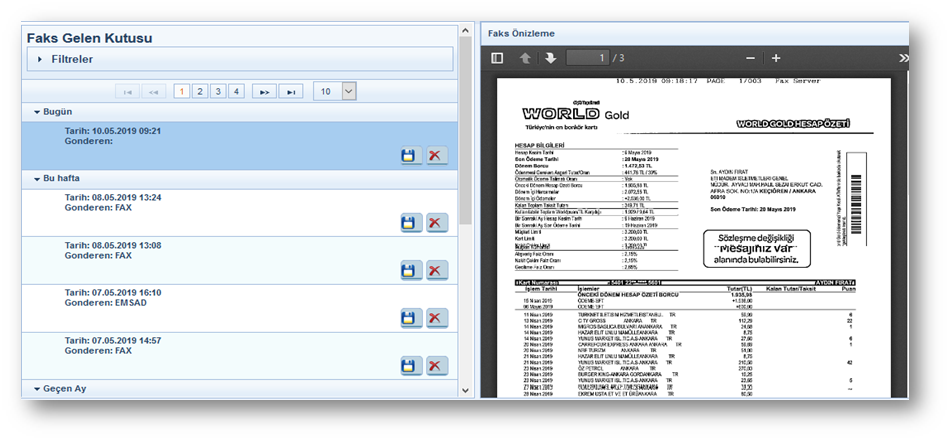This screenshot has width=951, height=442.
Task: Delete the fax dated 07.05.2019 14:57
Action: pyautogui.click(x=436, y=366)
